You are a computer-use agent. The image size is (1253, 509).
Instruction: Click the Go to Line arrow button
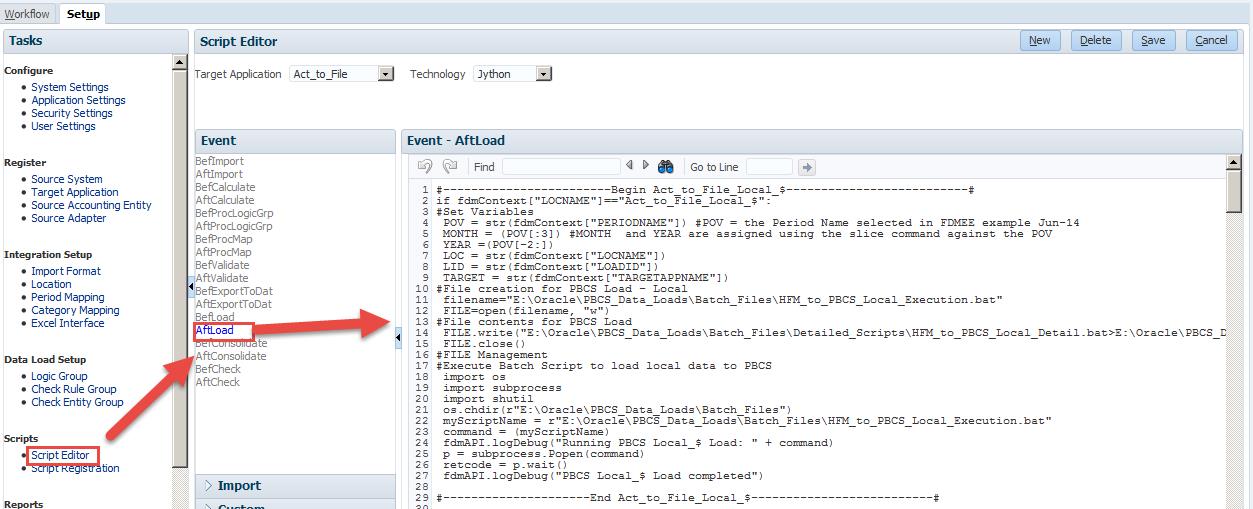tap(807, 167)
